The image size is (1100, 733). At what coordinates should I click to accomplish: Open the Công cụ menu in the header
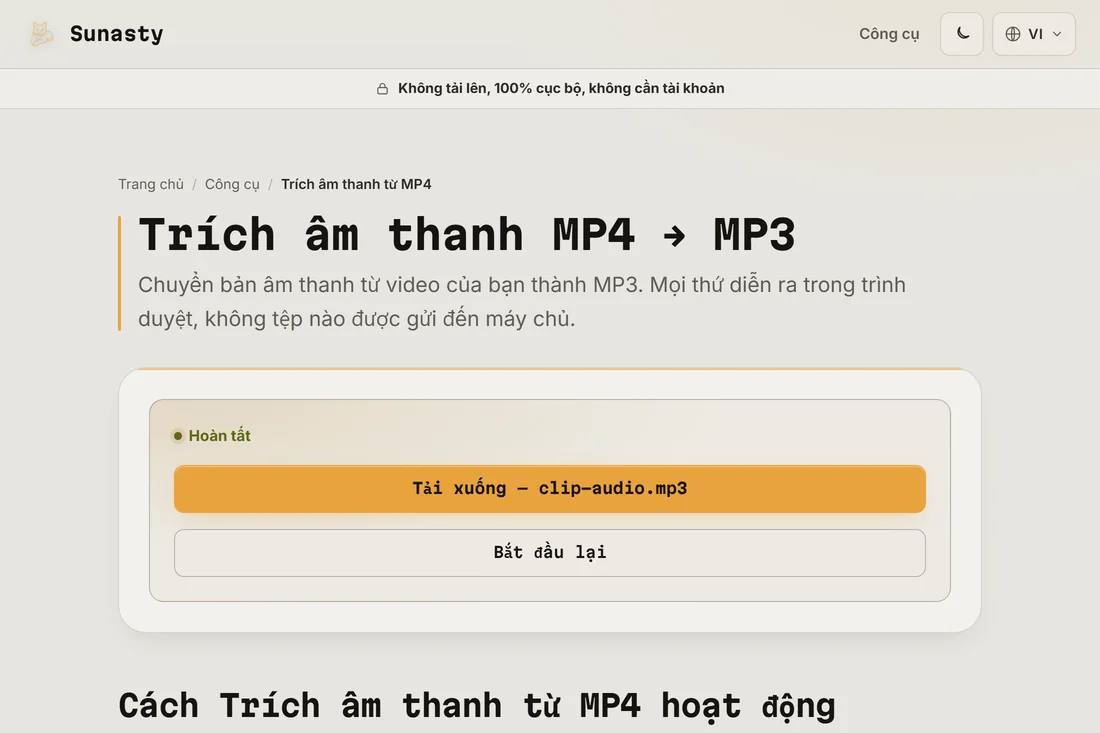click(x=889, y=34)
